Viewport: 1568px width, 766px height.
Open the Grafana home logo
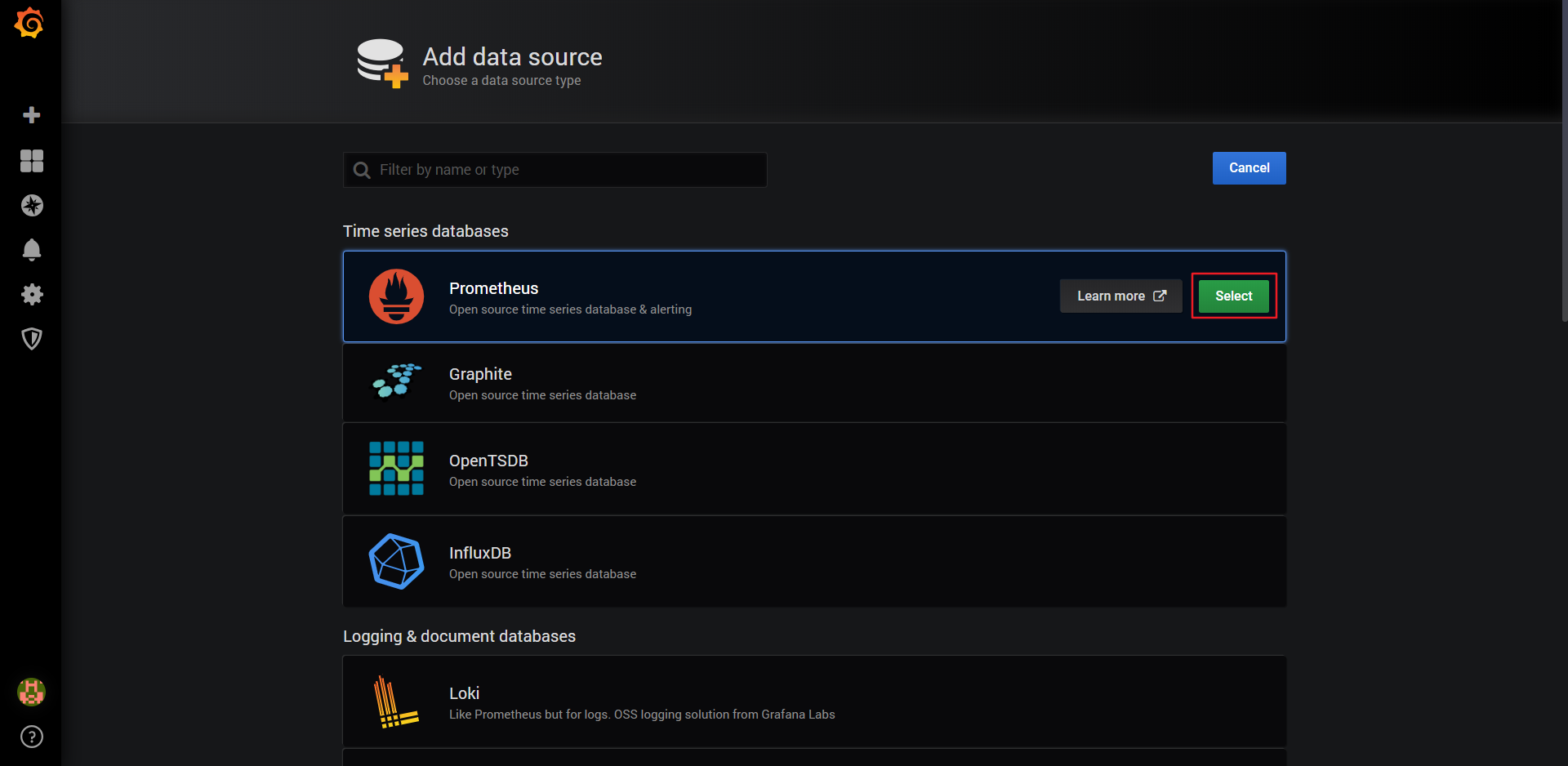29,23
